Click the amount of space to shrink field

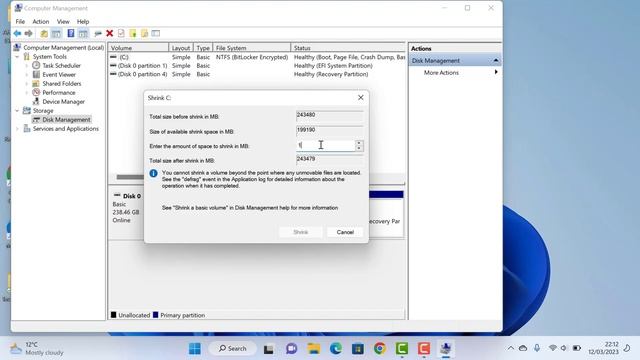325,145
